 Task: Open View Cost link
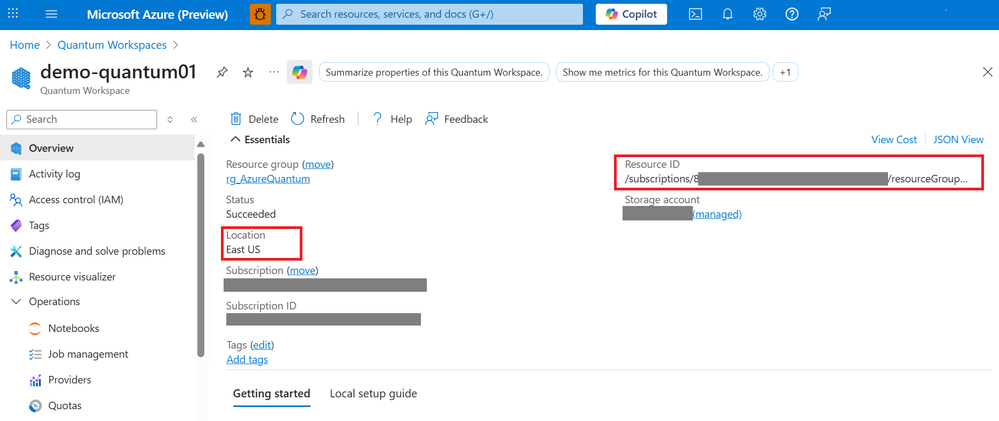point(894,139)
